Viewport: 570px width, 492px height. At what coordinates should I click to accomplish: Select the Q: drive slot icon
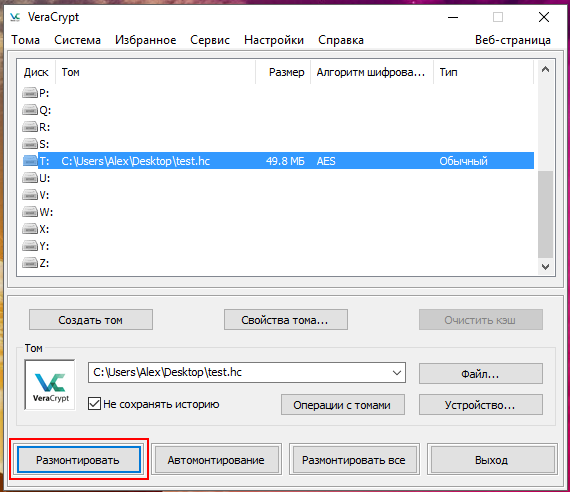(30, 110)
